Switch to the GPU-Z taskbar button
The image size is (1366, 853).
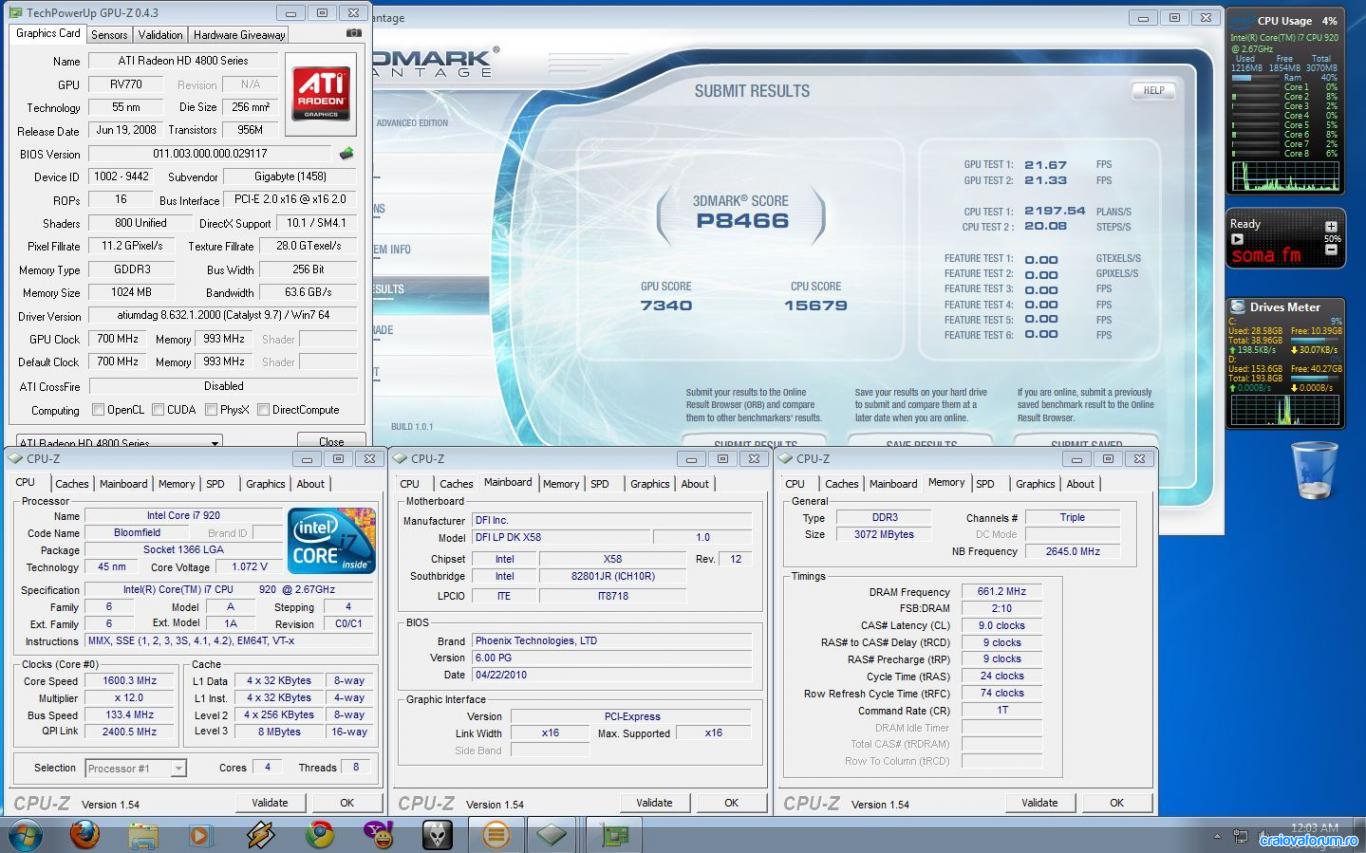pyautogui.click(x=613, y=834)
